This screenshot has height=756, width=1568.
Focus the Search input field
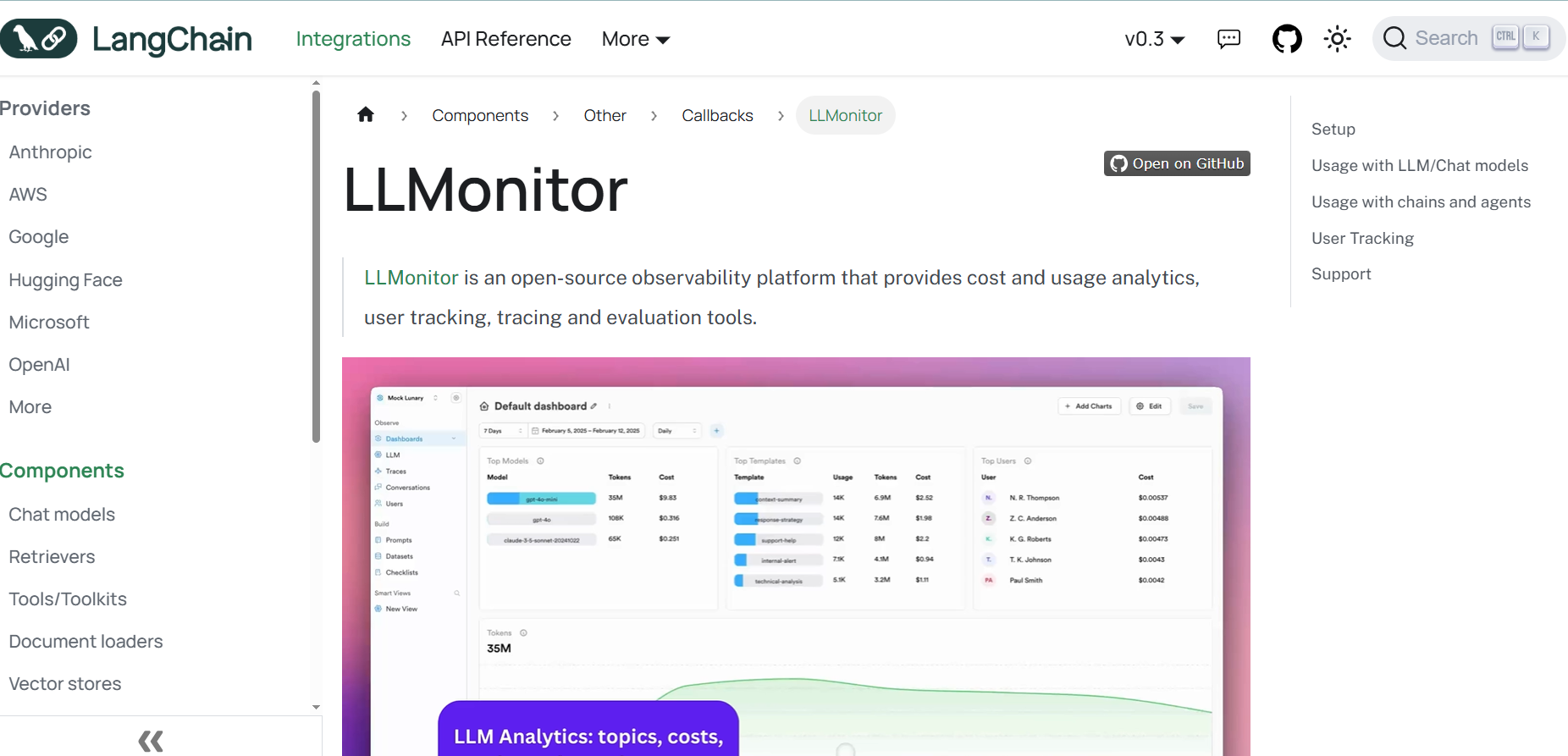(1469, 38)
